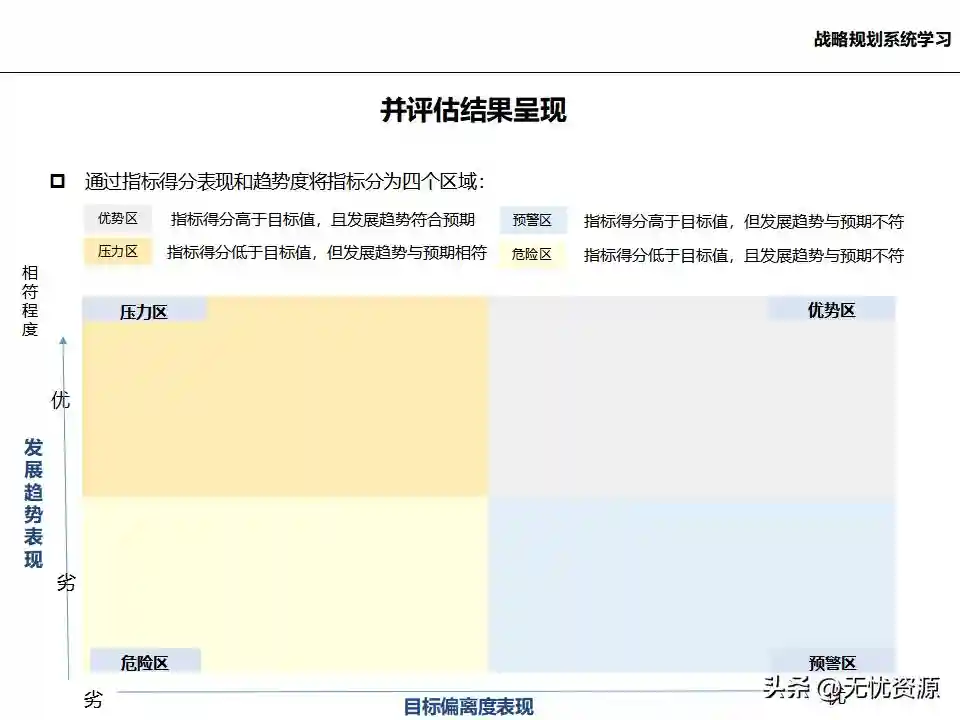Select the 危险区 legend box in yellow
Screen dimensions: 960x720
click(x=532, y=254)
